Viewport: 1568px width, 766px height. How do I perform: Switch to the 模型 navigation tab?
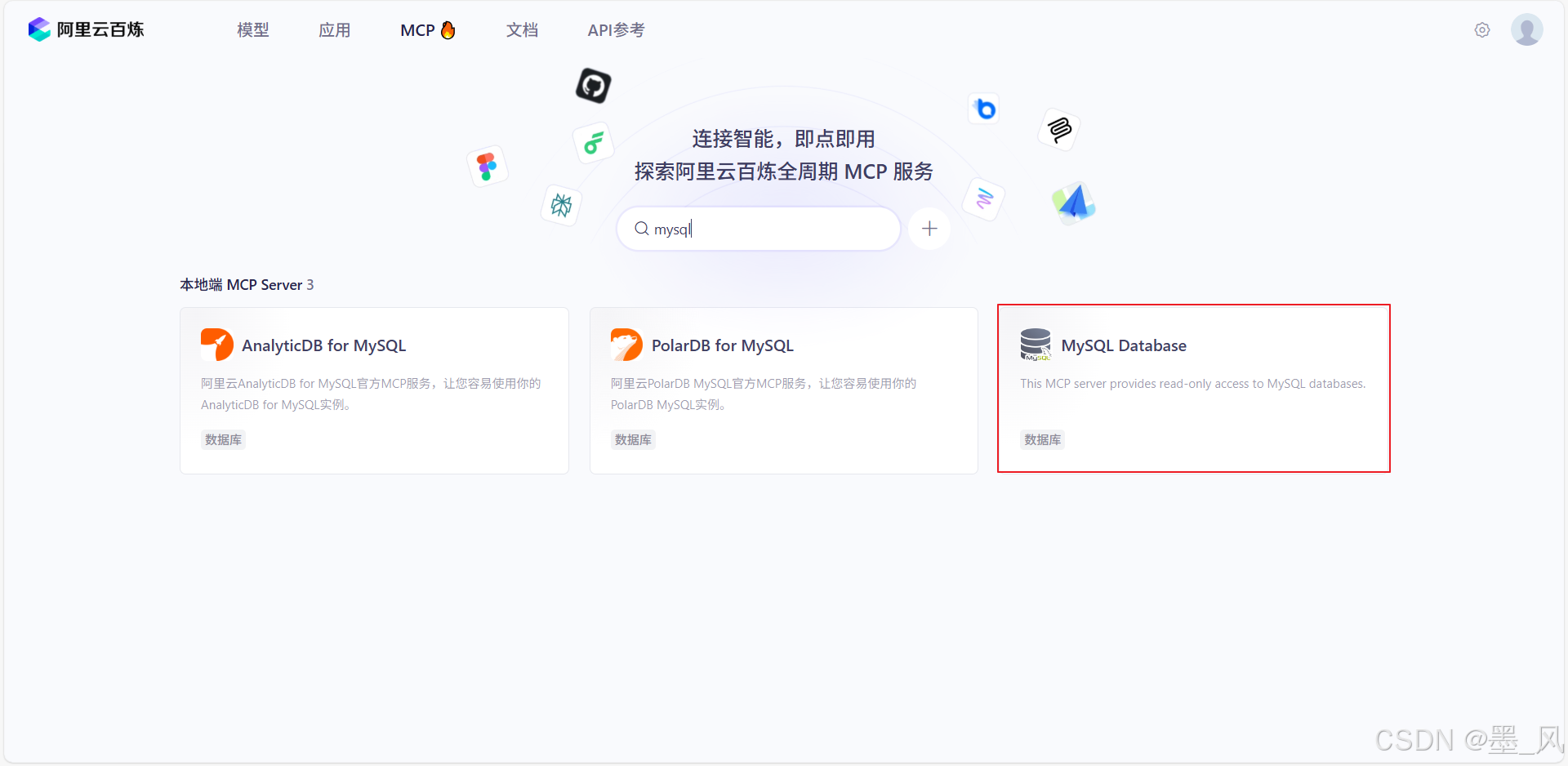pyautogui.click(x=252, y=29)
